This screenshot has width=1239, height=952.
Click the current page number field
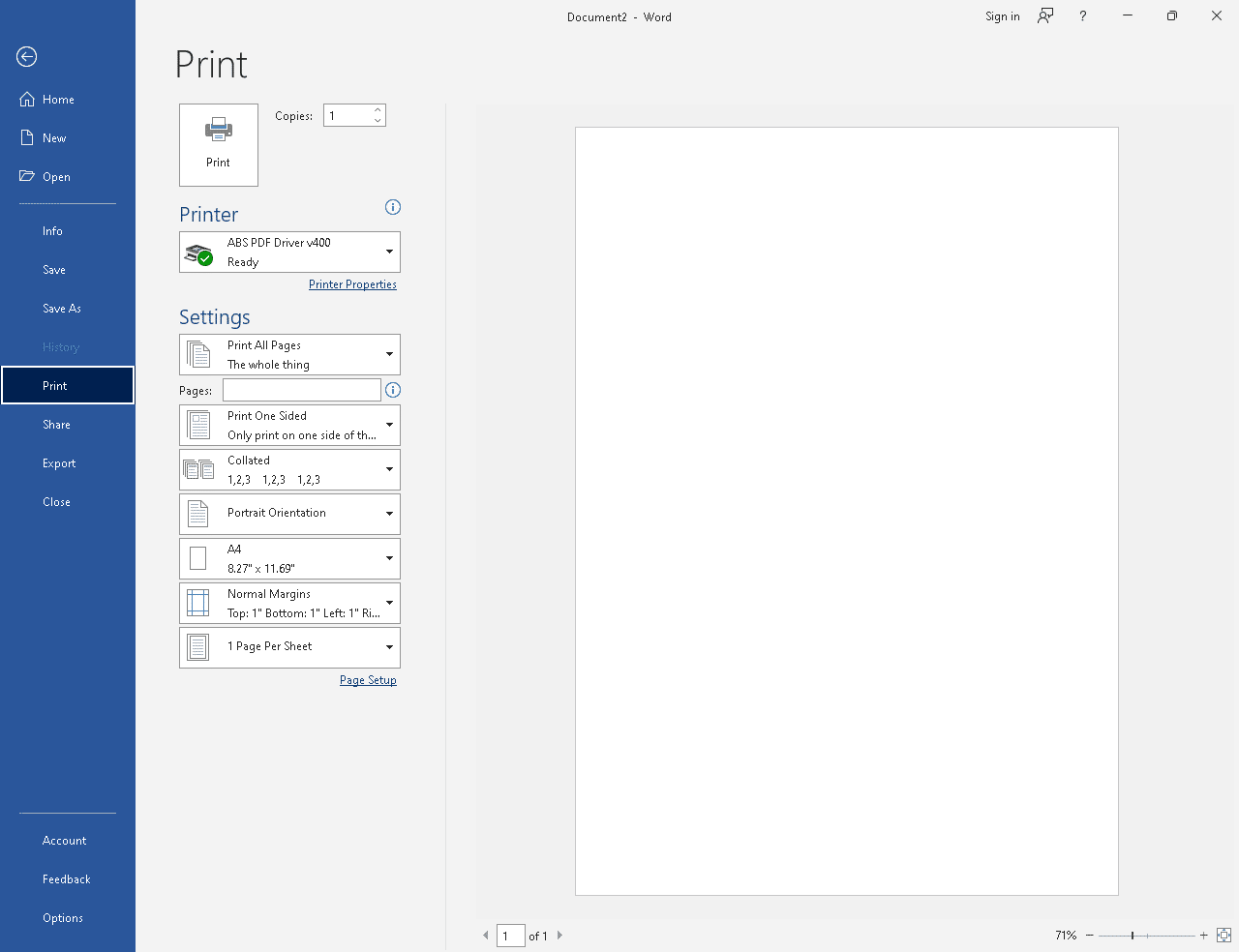point(510,936)
